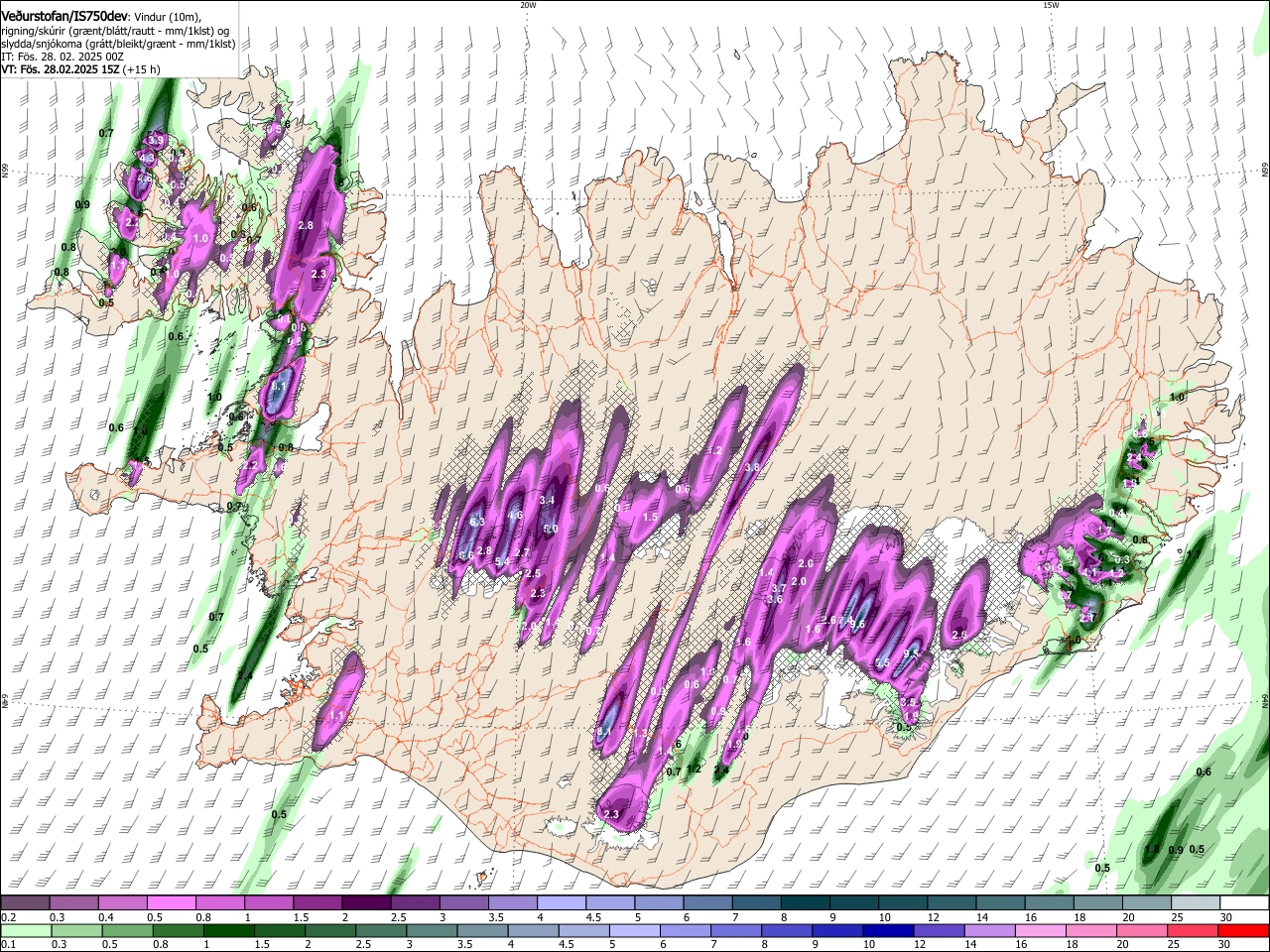This screenshot has width=1270, height=952.
Task: Click the '3.9' snowfall value on the map
Action: 155,140
